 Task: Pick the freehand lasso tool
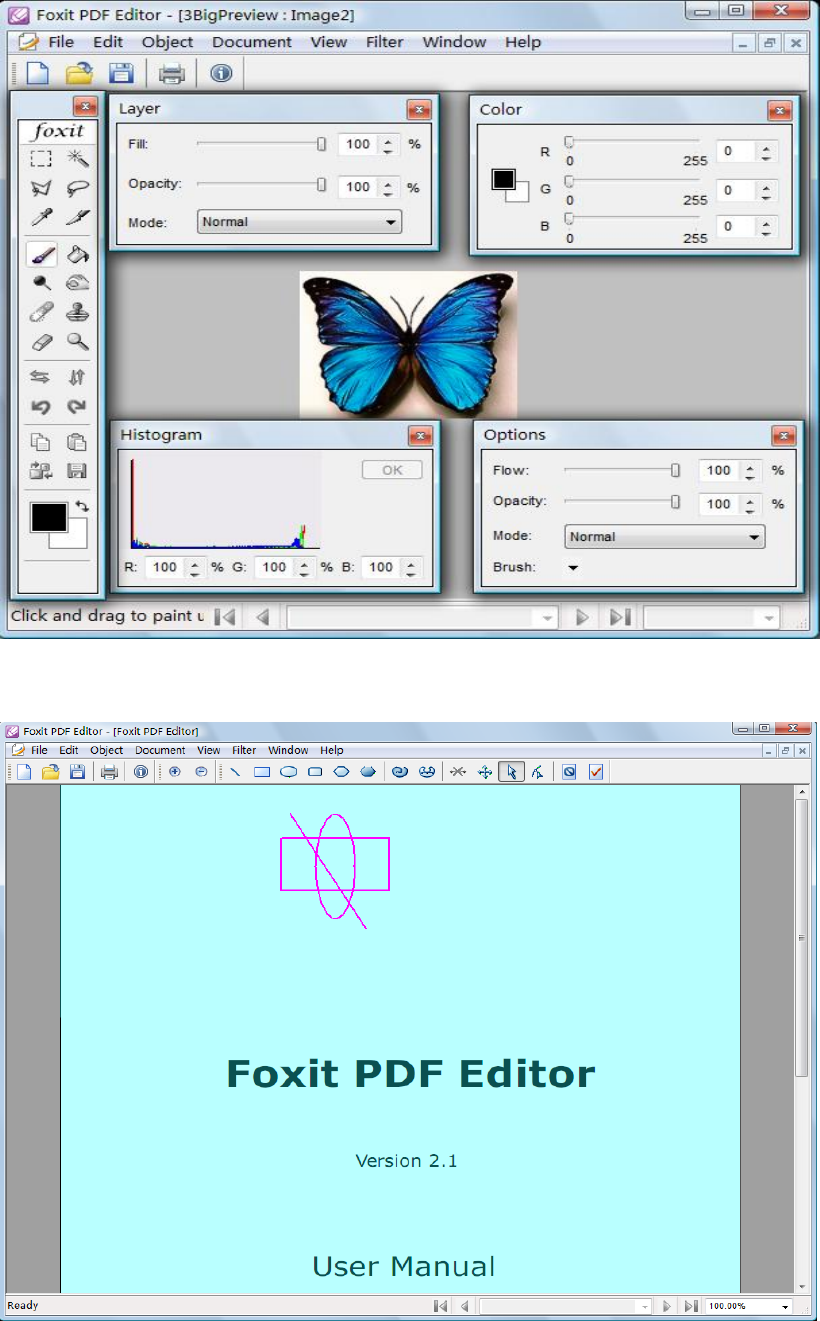77,187
